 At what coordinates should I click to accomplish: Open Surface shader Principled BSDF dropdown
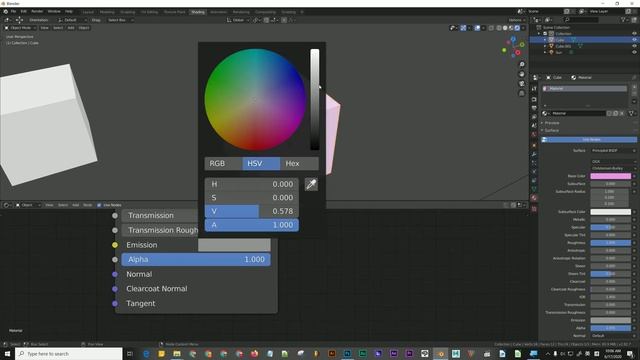coord(613,151)
